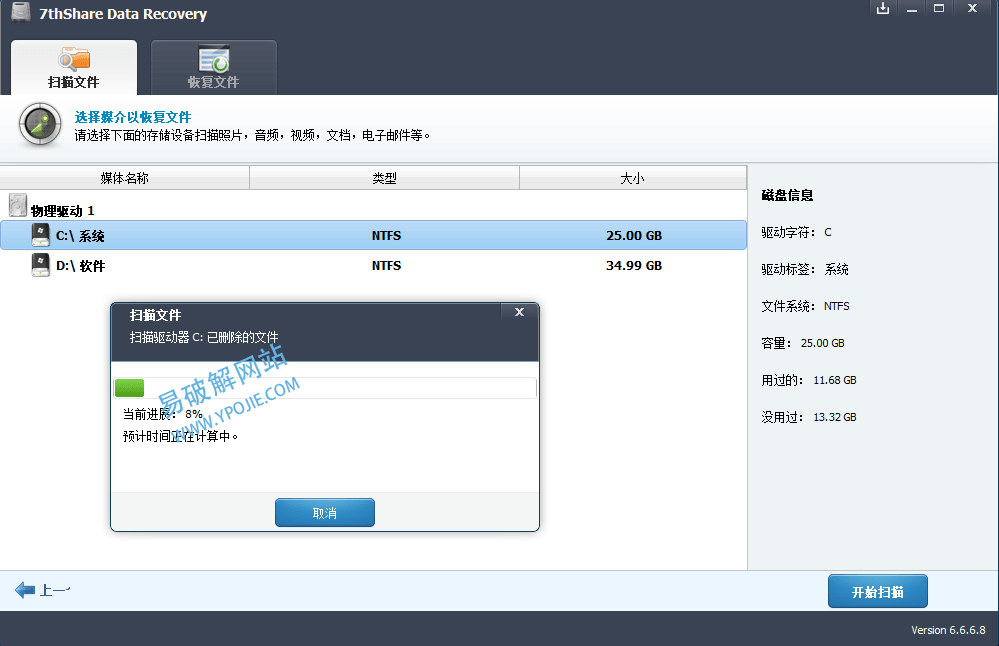Select the 物理驱动 1 tree node
This screenshot has height=646, width=999.
62,211
